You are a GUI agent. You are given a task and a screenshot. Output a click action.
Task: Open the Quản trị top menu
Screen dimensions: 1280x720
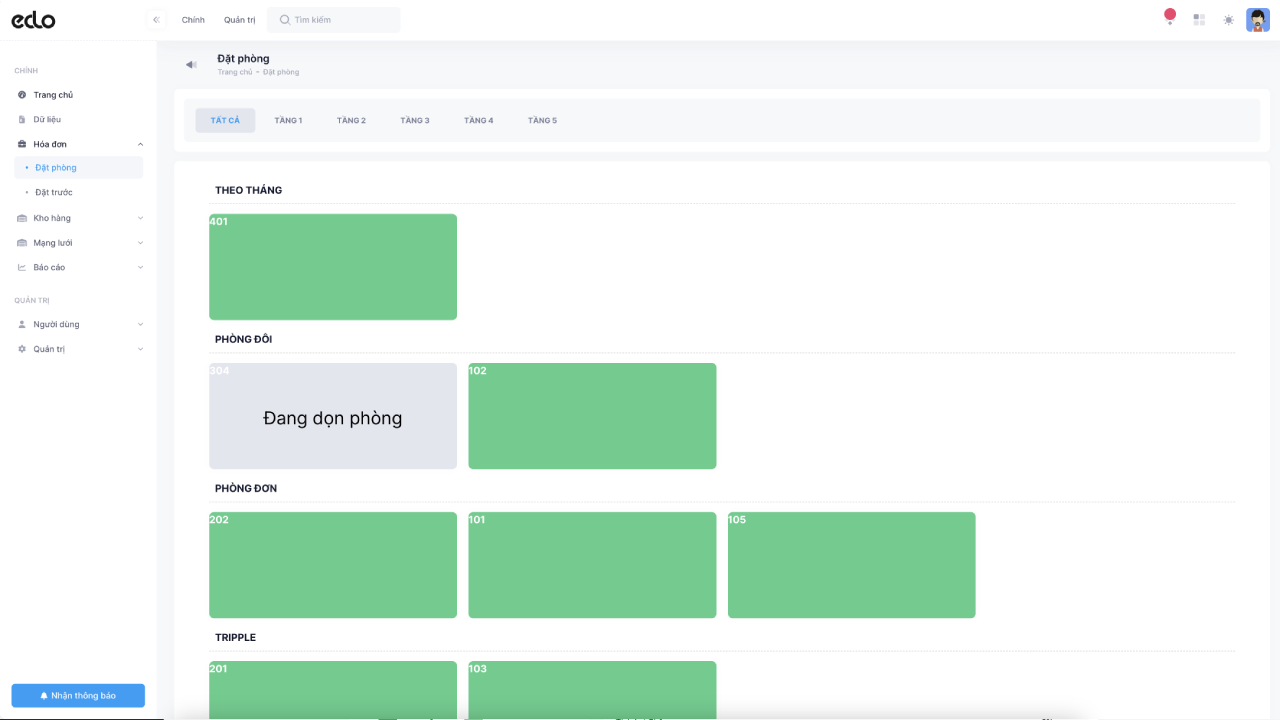point(240,20)
